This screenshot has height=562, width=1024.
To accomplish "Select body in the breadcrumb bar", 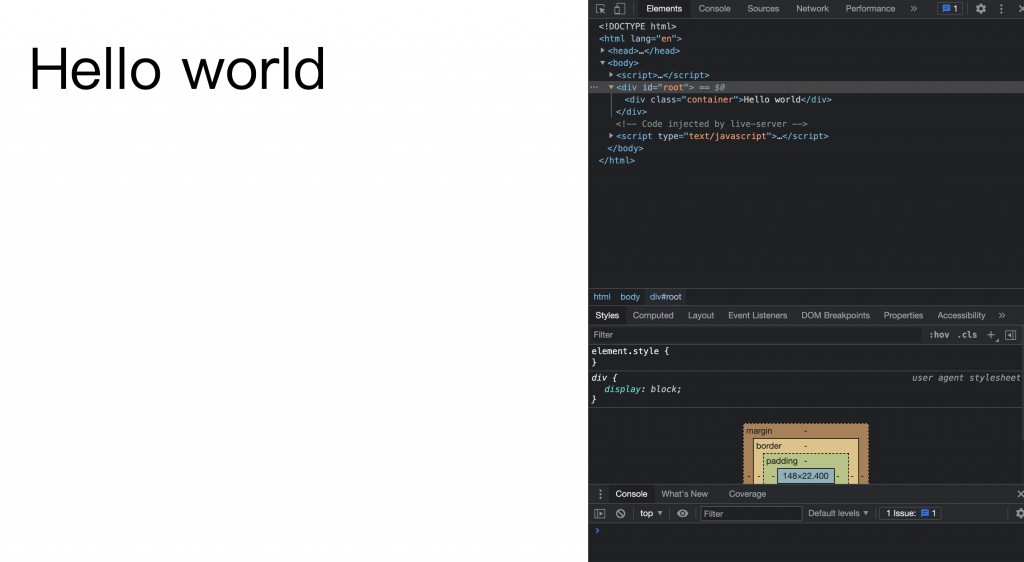I will click(x=630, y=297).
